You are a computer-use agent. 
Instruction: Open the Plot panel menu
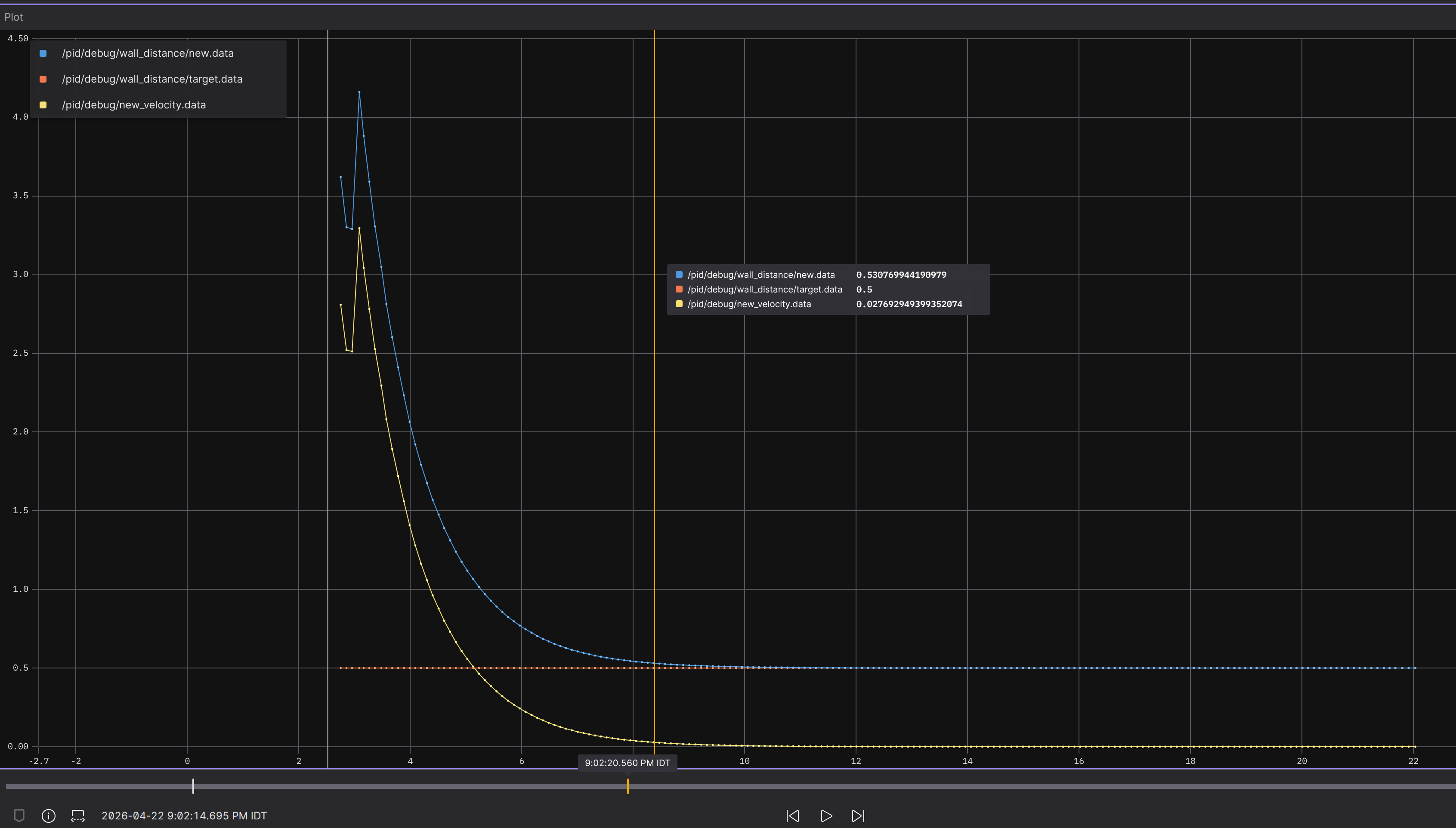tap(13, 17)
